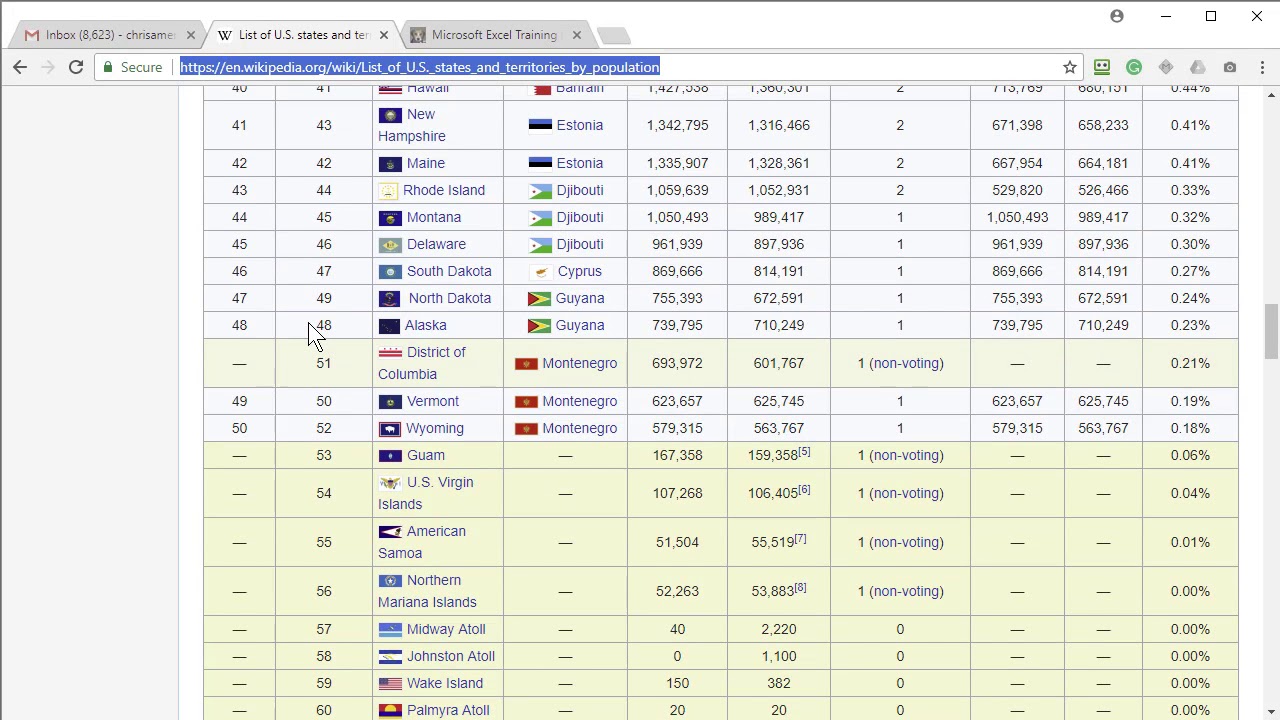This screenshot has height=720, width=1280.
Task: View the Secure site info lock
Action: [131, 67]
